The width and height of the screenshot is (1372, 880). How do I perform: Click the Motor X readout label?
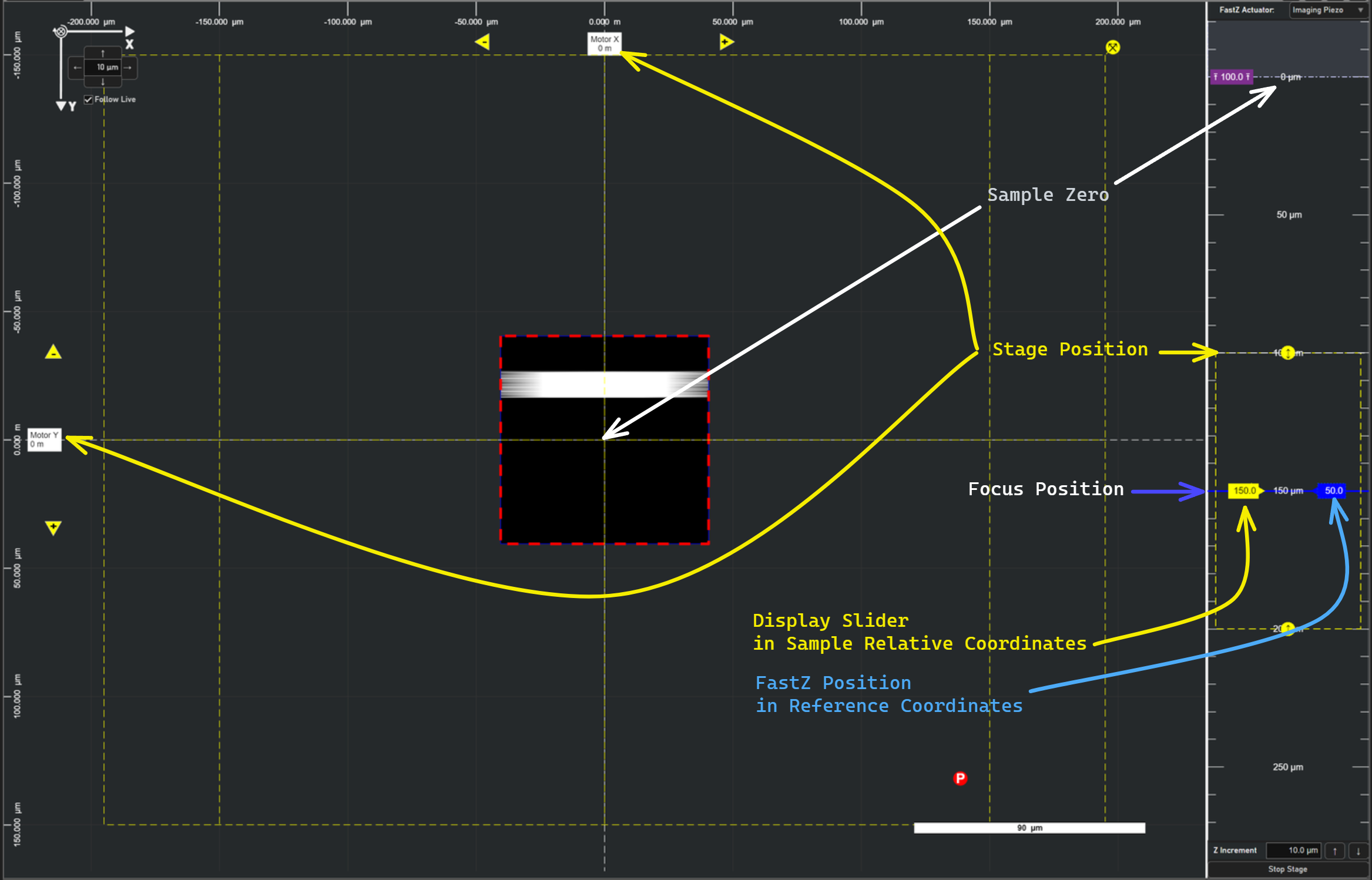tap(604, 43)
